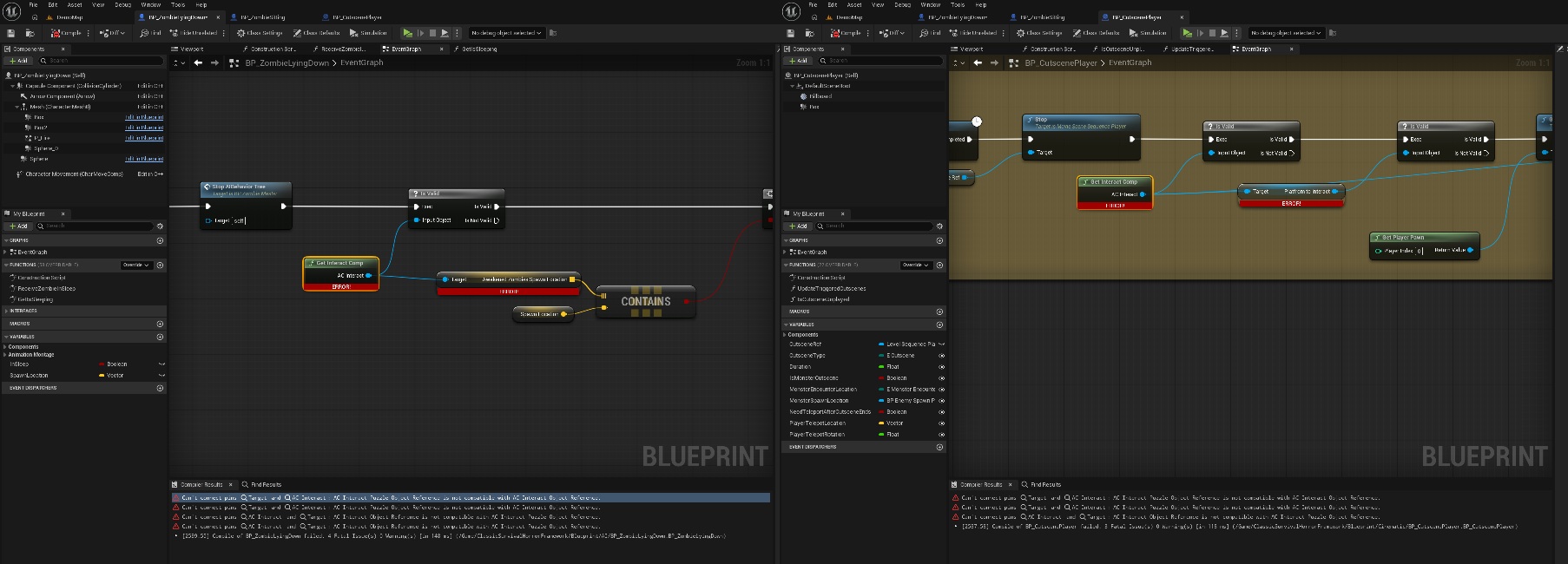Click Save icon in the BP_CutscenePlayer editor toolbar
Image resolution: width=1568 pixels, height=564 pixels.
(790, 33)
